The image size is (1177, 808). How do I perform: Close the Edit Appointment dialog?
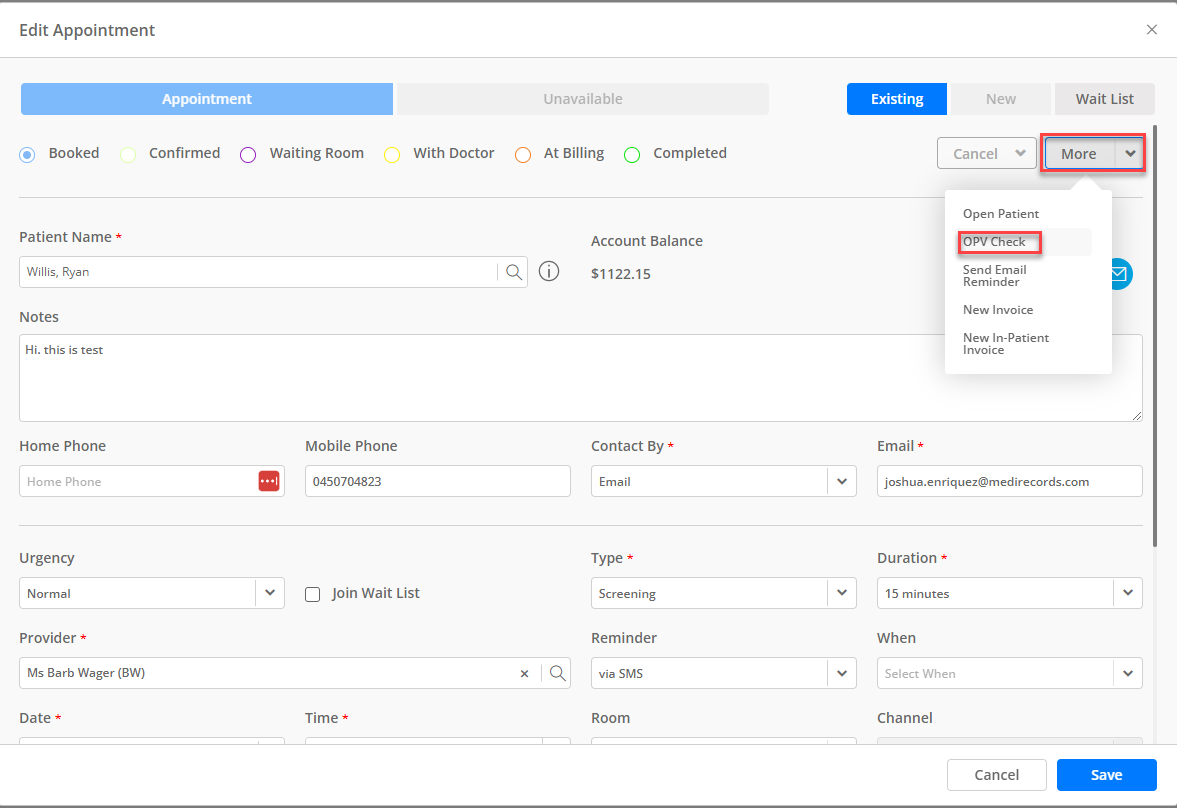1151,29
